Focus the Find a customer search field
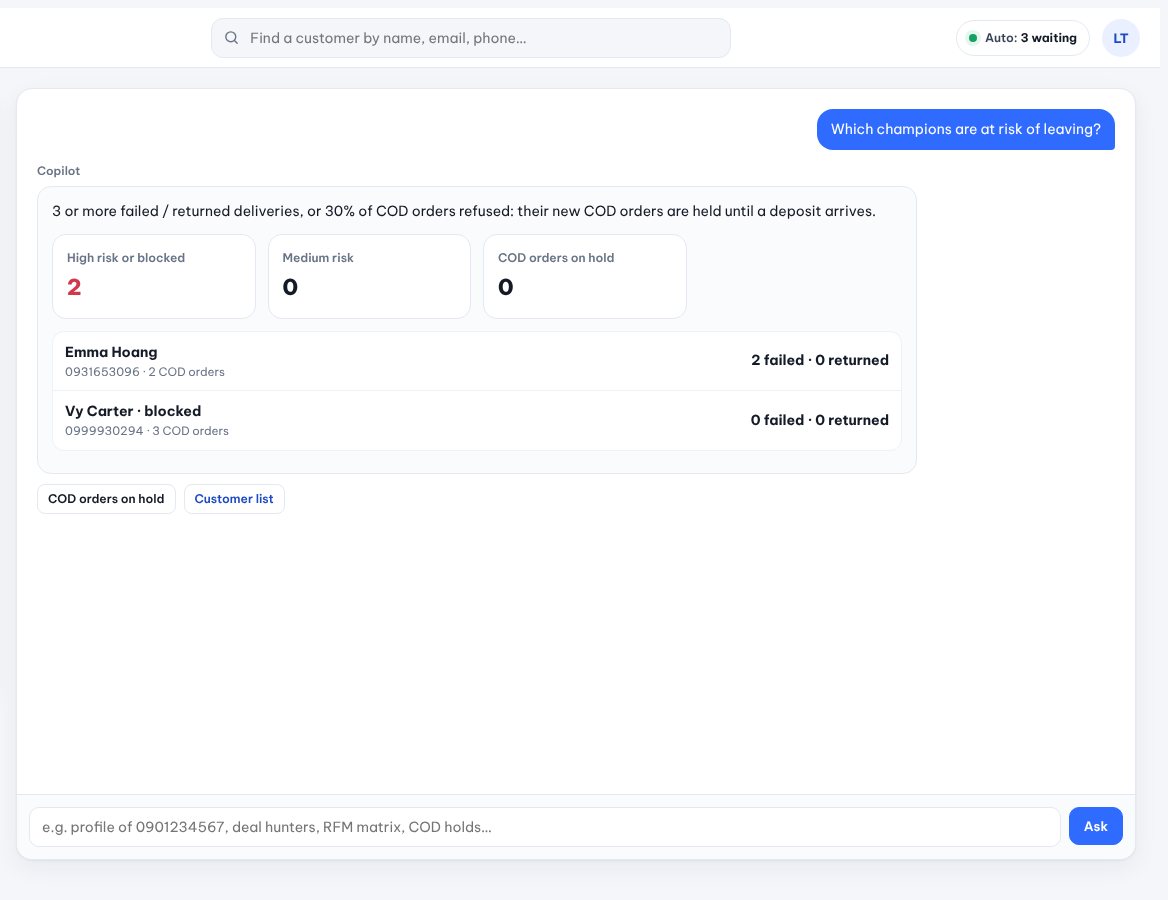1168x900 pixels. tap(471, 38)
